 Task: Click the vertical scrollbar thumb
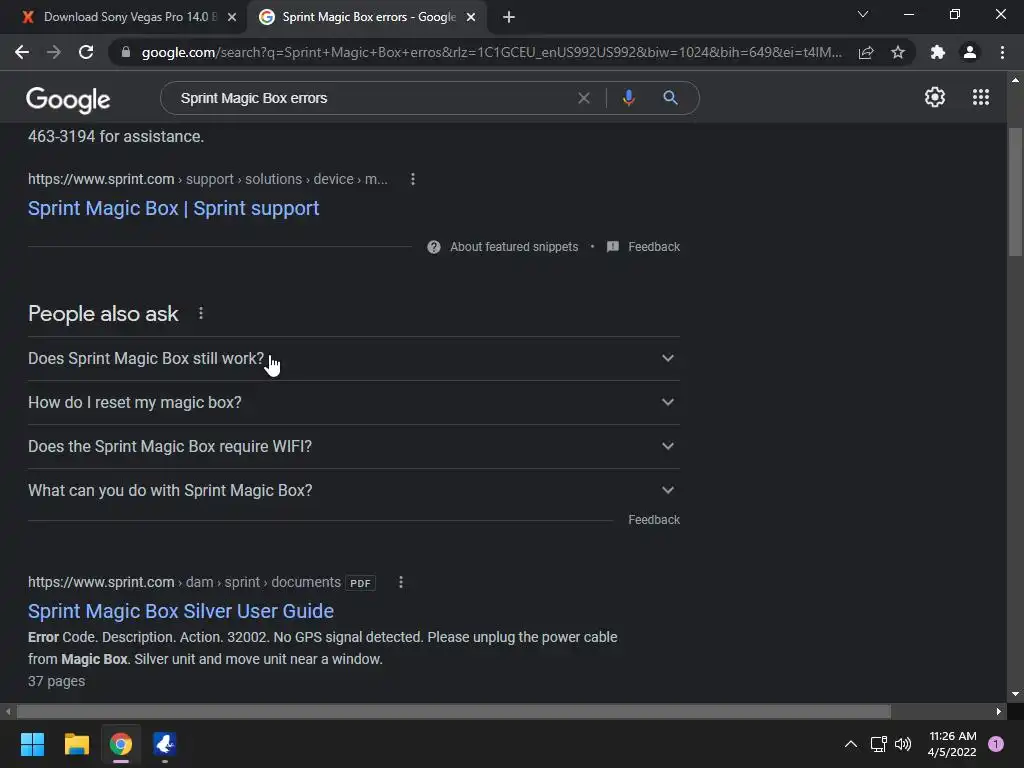[x=1015, y=192]
